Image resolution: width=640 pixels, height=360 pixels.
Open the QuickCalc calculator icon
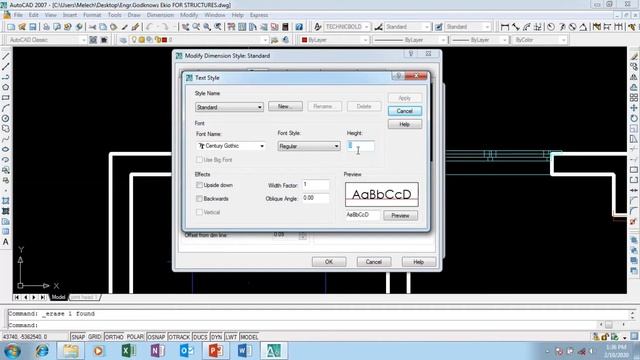pos(285,27)
